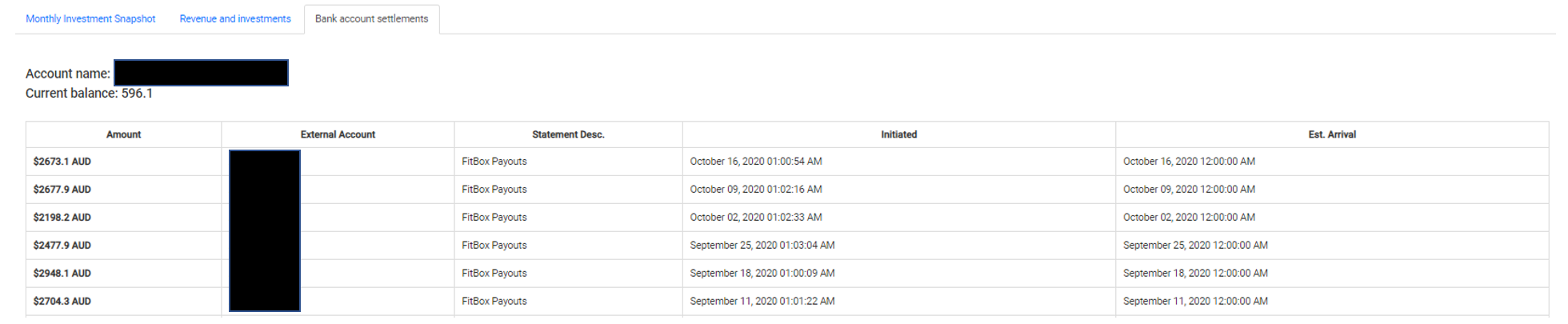The height and width of the screenshot is (324, 1568).
Task: Switch to Revenue and investments tab
Action: pyautogui.click(x=235, y=18)
